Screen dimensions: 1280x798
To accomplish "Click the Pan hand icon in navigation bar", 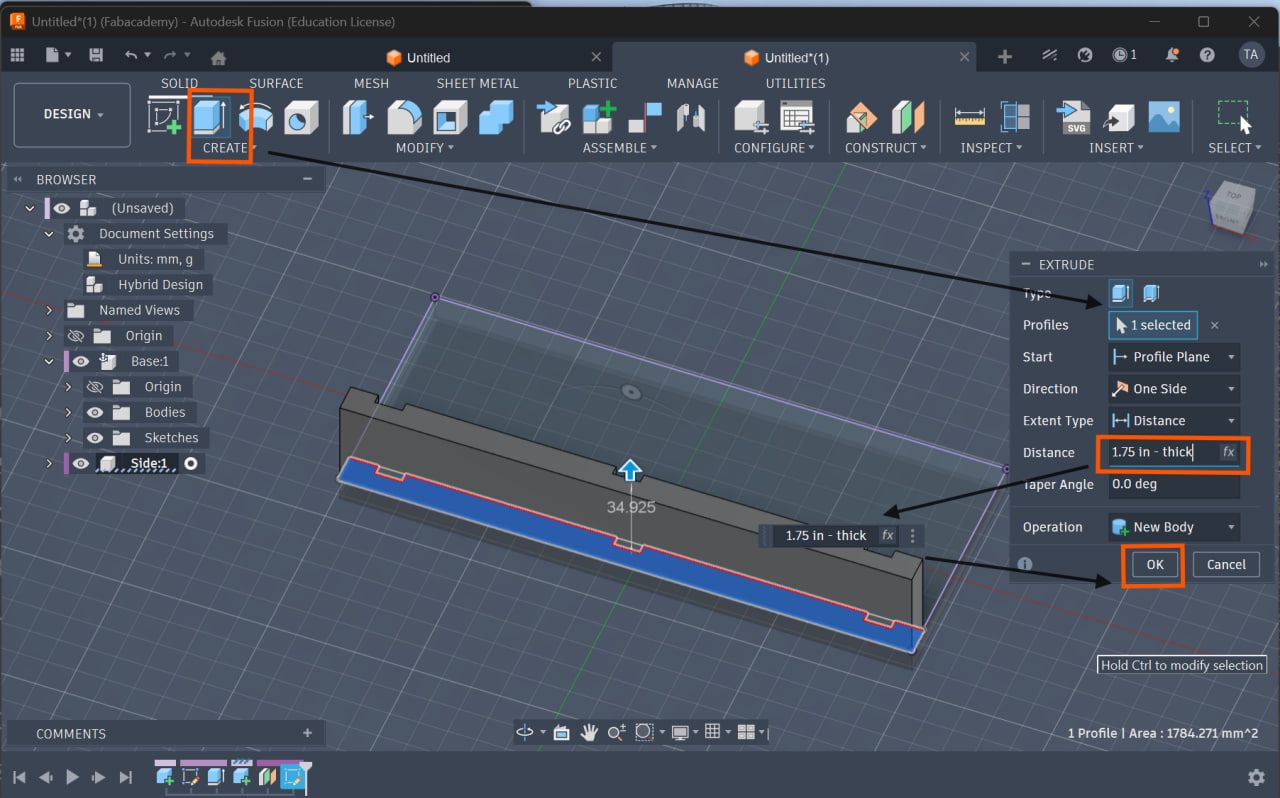I will tap(589, 732).
